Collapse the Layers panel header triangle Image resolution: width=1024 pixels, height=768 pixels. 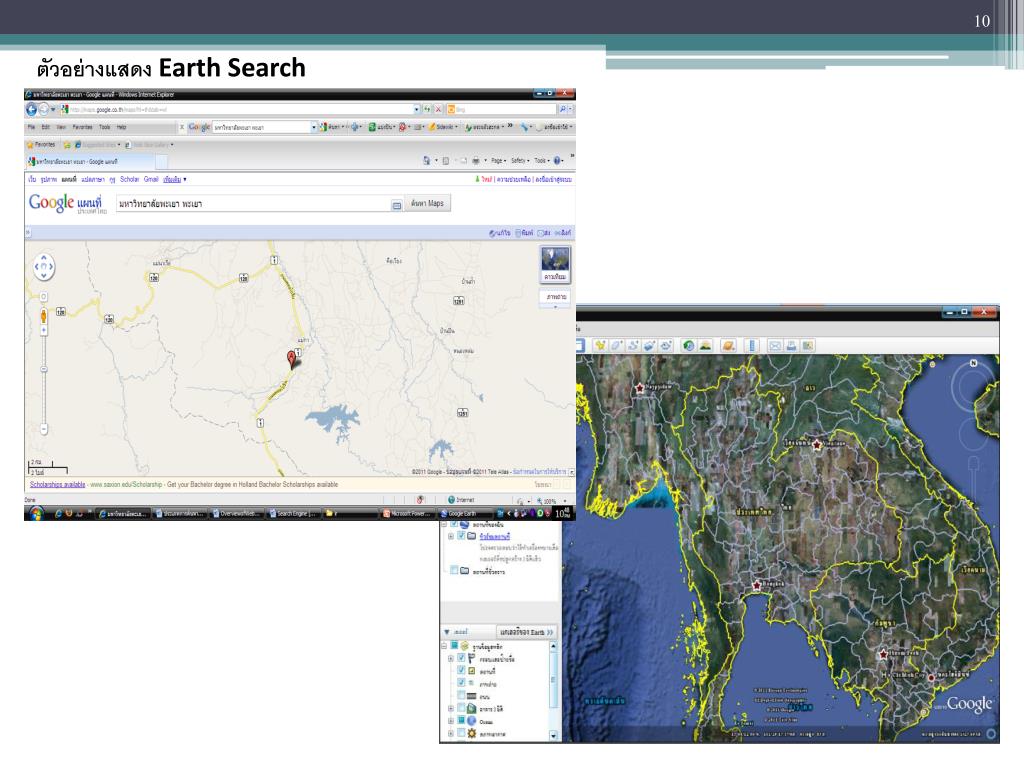[x=447, y=632]
